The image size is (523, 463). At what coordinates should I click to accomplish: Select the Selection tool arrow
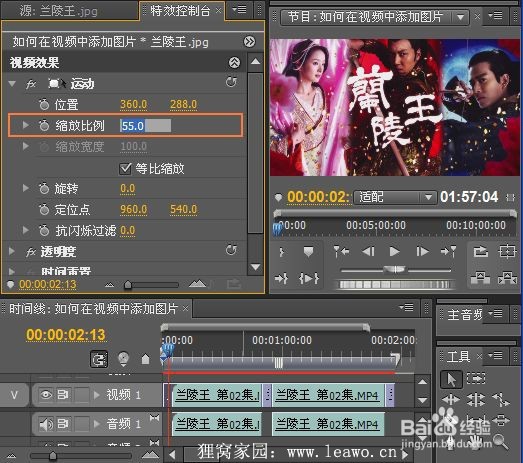point(451,380)
